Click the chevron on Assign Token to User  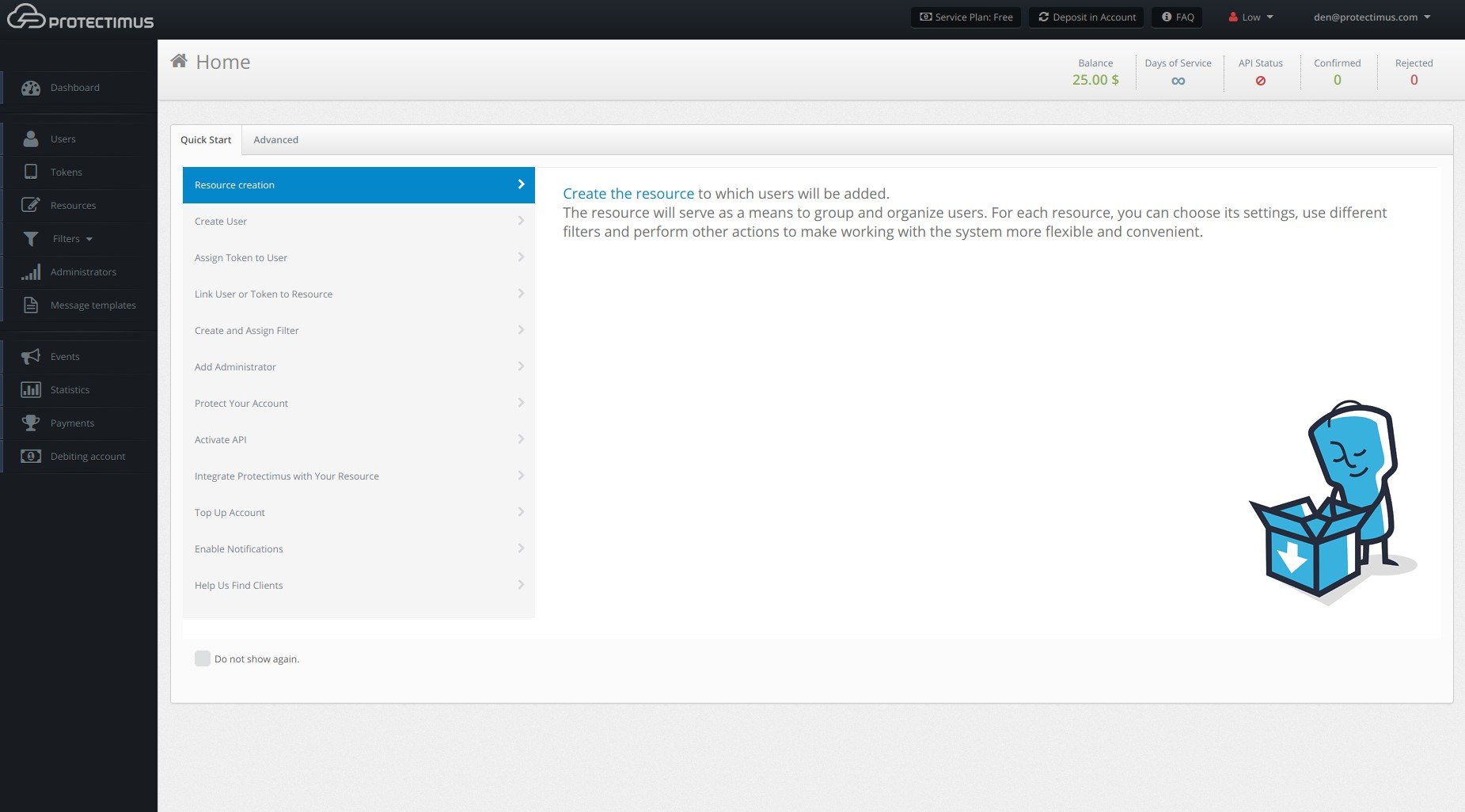pos(521,257)
